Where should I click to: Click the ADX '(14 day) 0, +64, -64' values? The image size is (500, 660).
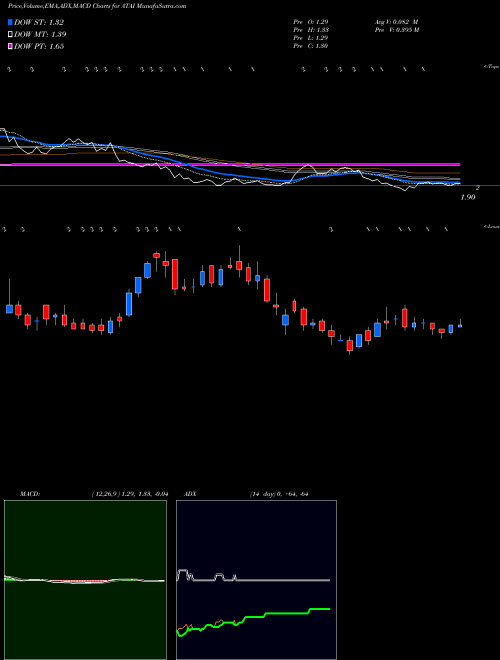279,494
